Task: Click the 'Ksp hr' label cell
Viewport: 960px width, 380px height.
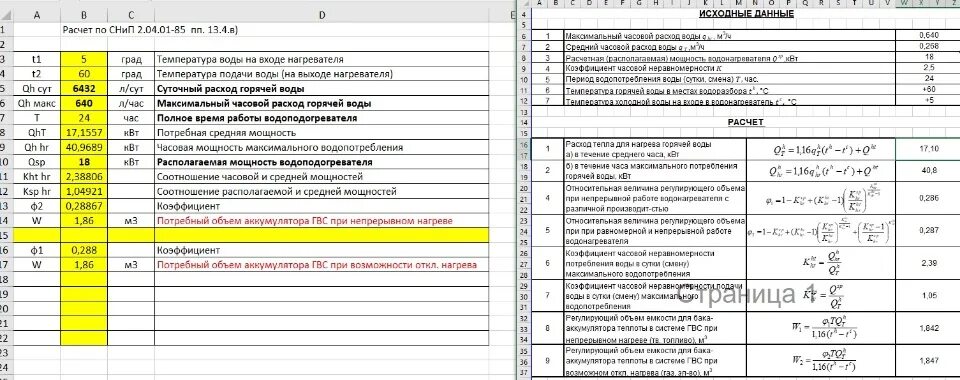Action: [x=36, y=192]
